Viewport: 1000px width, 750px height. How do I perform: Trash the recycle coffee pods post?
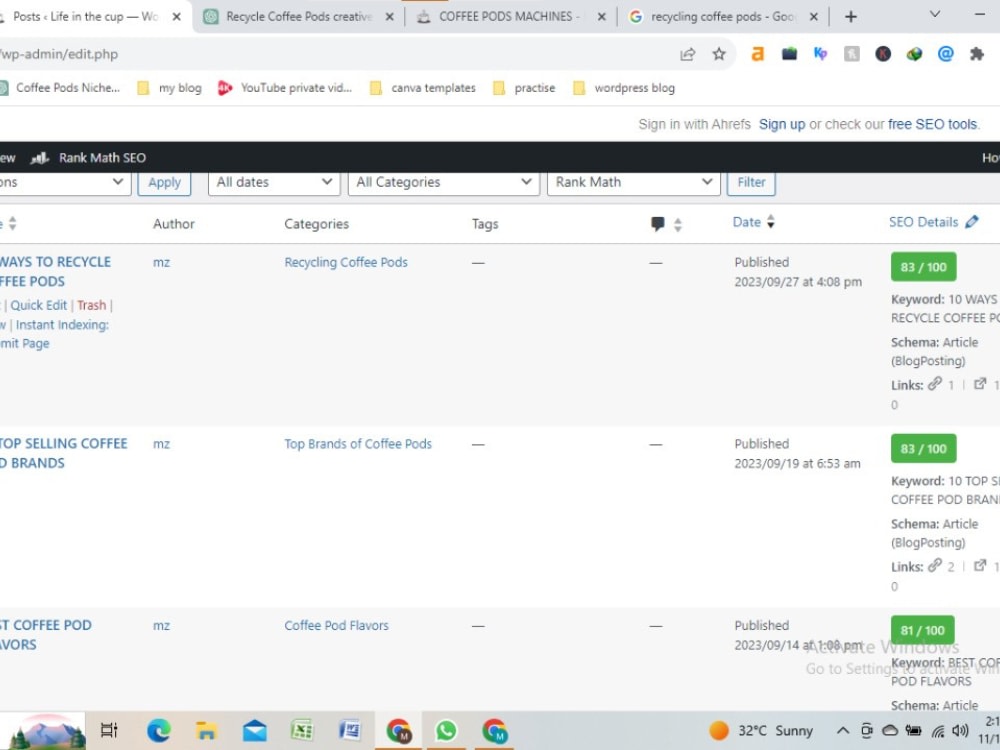[91, 305]
